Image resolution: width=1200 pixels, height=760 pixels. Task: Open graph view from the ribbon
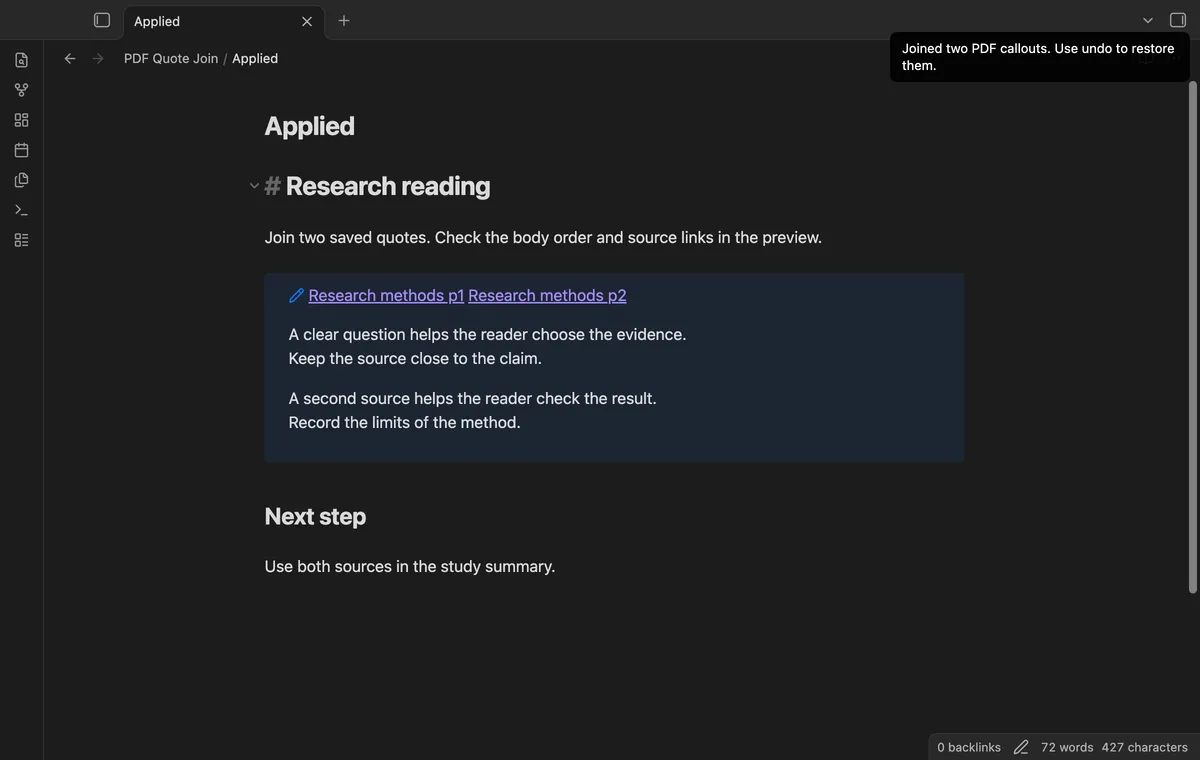[22, 90]
